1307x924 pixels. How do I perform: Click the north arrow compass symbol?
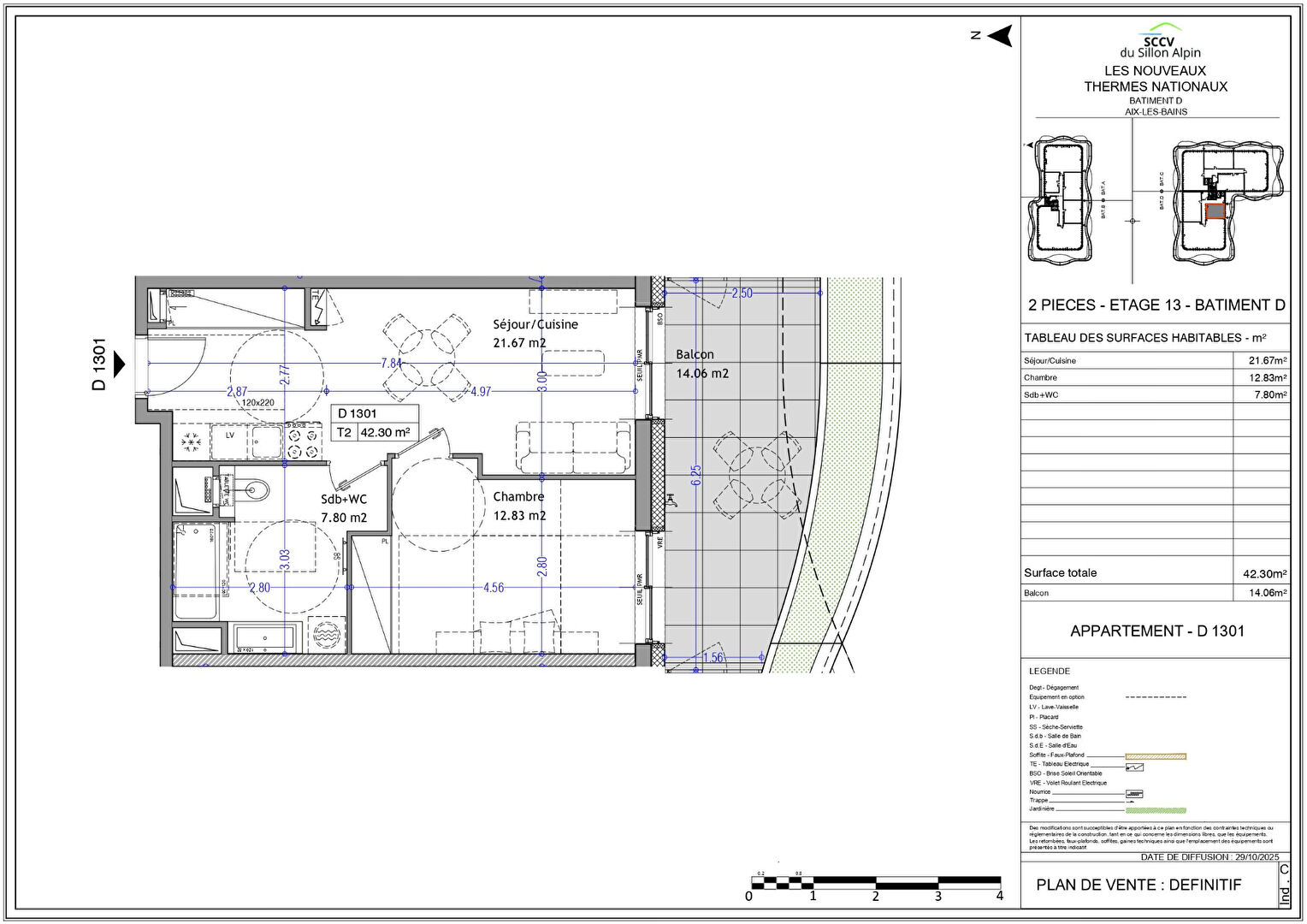click(999, 36)
